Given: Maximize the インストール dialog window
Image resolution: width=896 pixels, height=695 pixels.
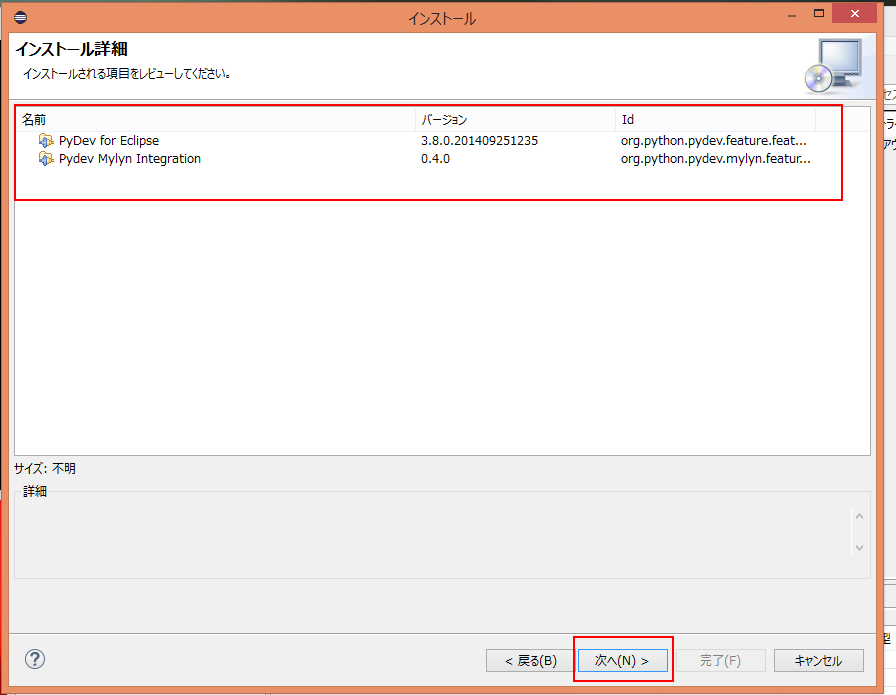Looking at the screenshot, I should [819, 14].
